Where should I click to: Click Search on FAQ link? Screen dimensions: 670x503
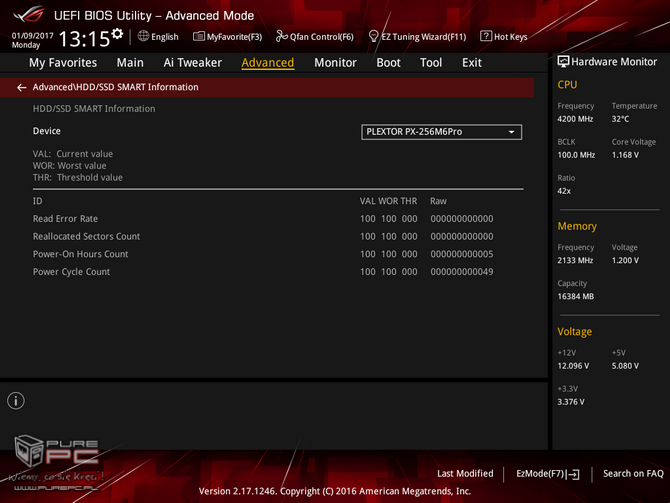[x=633, y=474]
